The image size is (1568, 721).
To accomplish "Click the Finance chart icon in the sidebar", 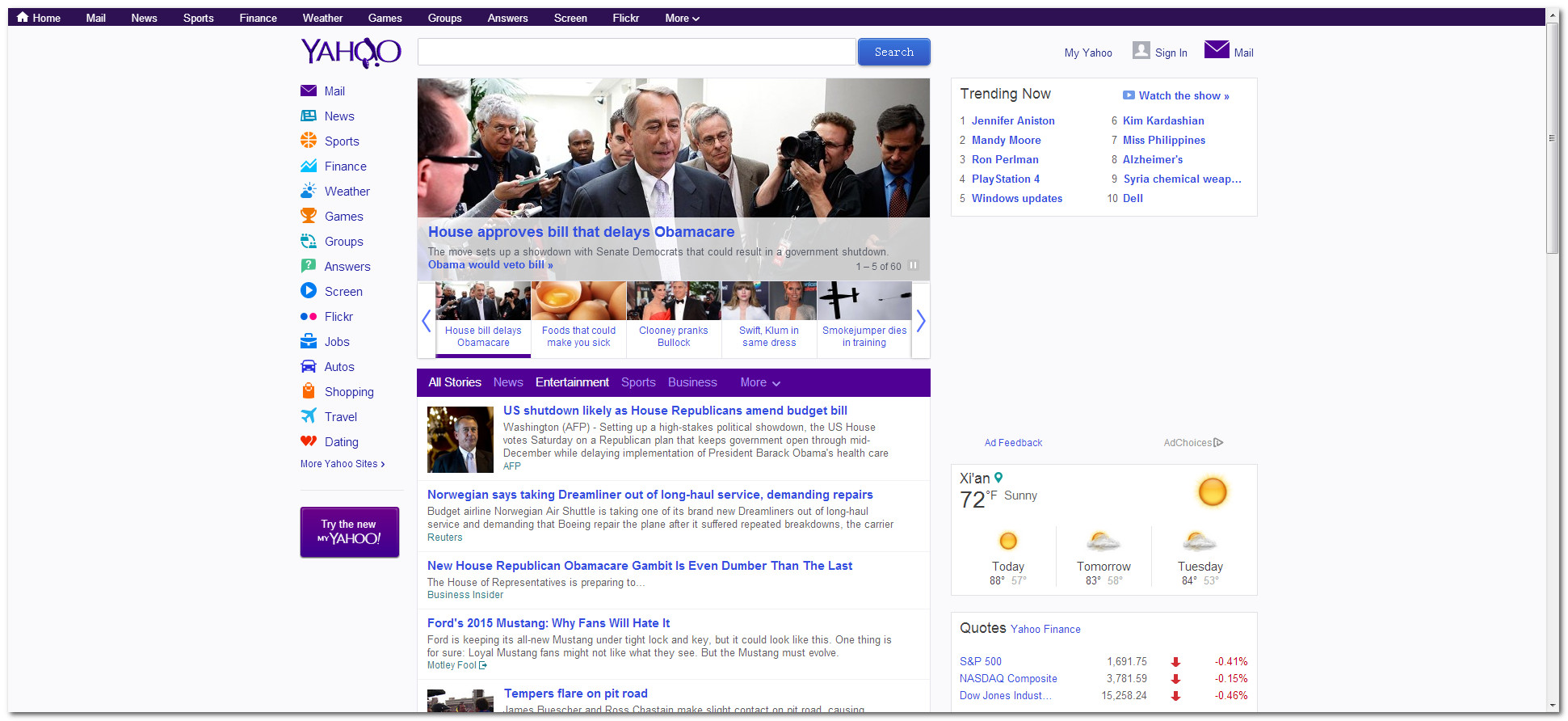I will pyautogui.click(x=308, y=166).
